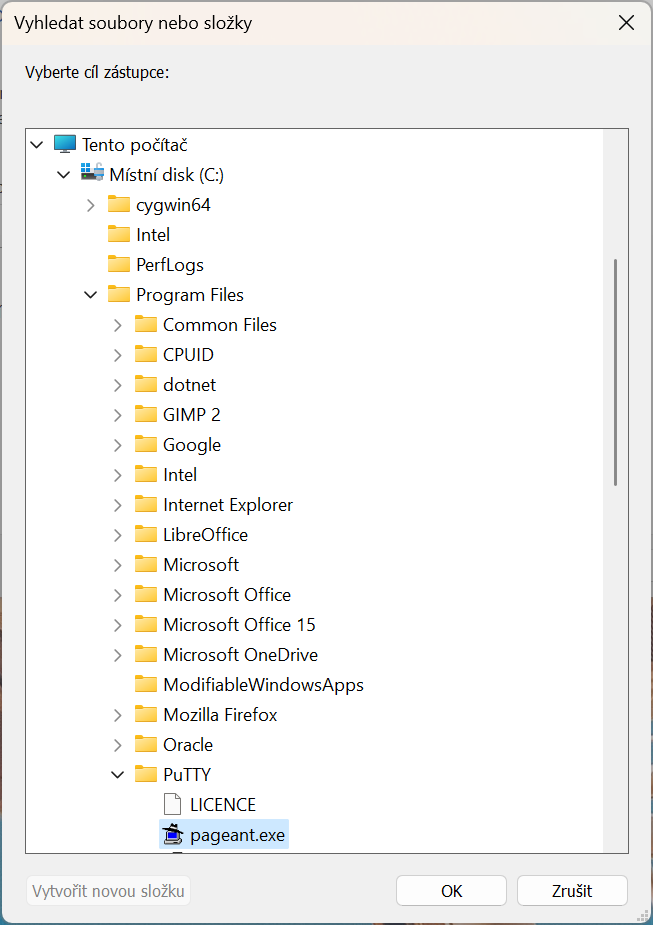Click the Mozilla Firefox folder icon

click(146, 715)
